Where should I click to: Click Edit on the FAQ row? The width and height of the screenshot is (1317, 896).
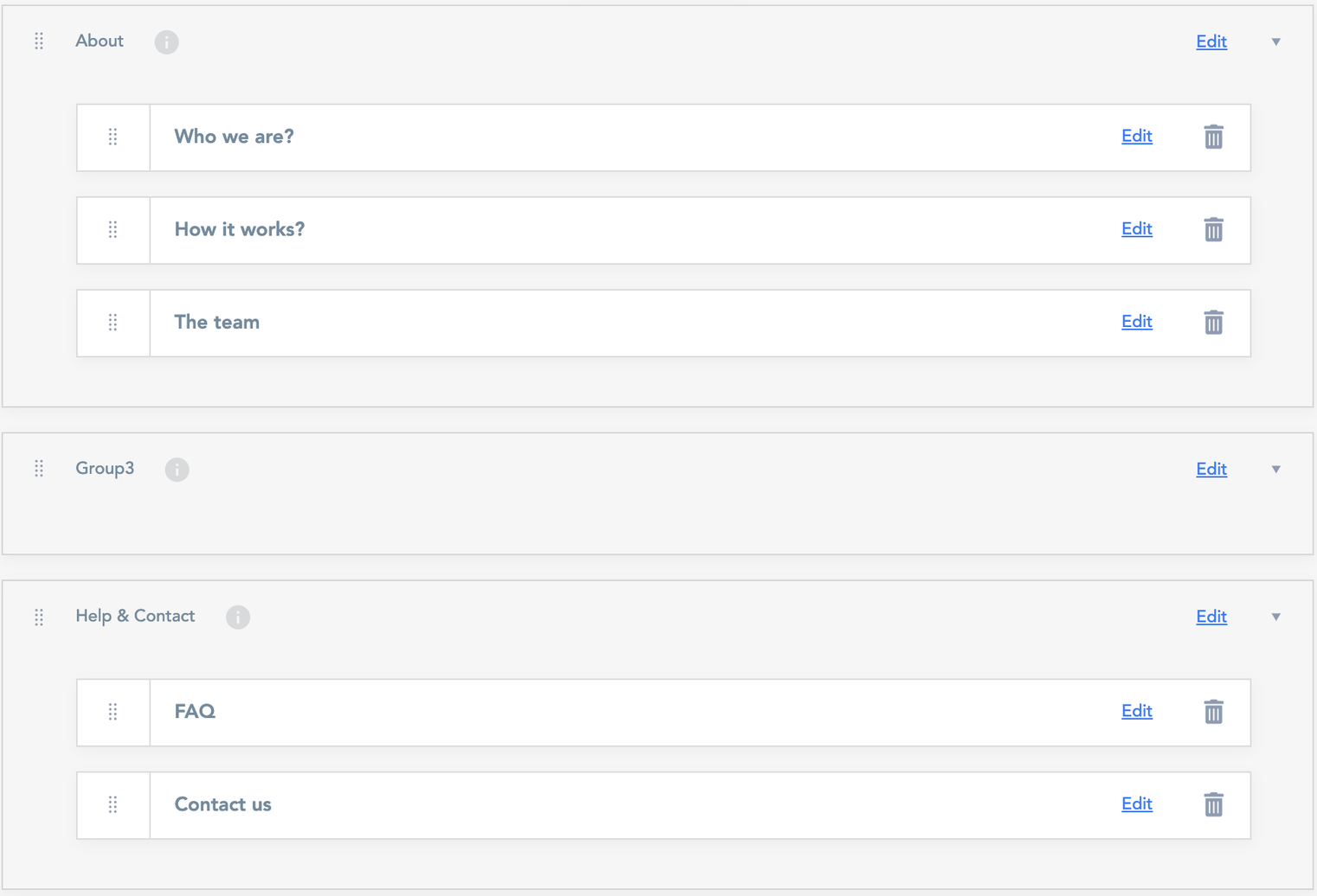pos(1136,711)
